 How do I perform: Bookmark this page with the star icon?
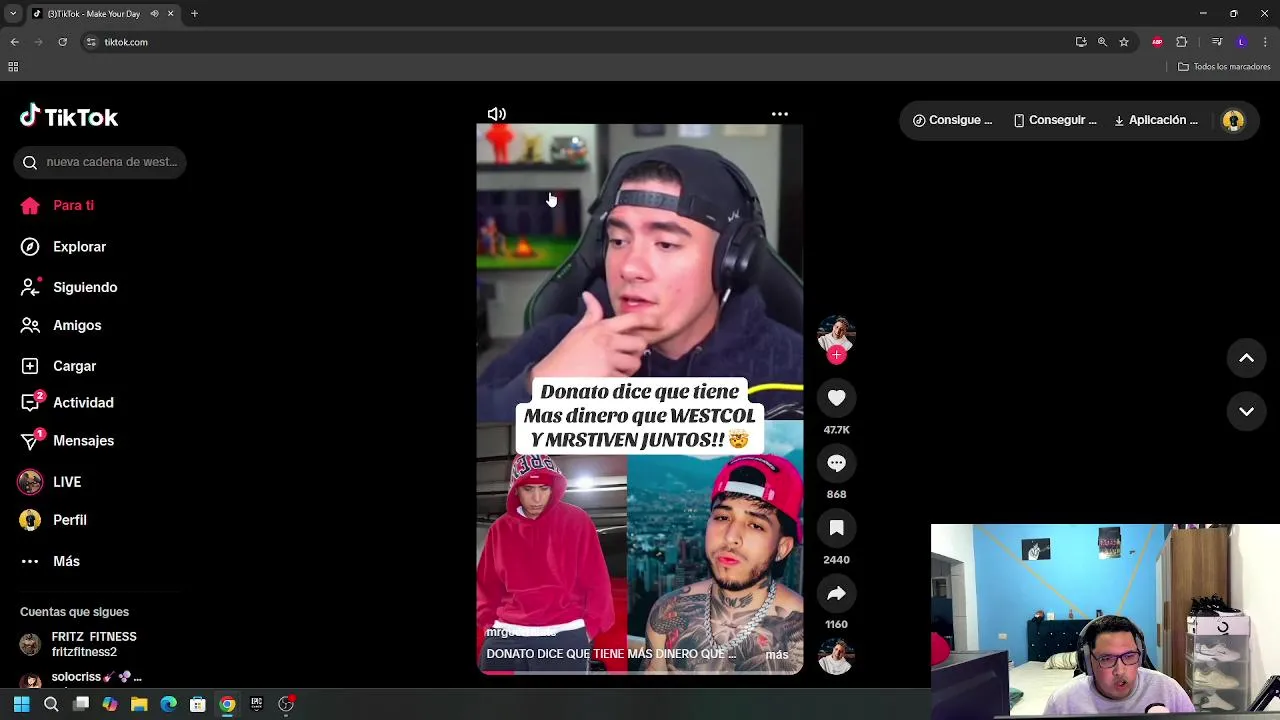1124,42
